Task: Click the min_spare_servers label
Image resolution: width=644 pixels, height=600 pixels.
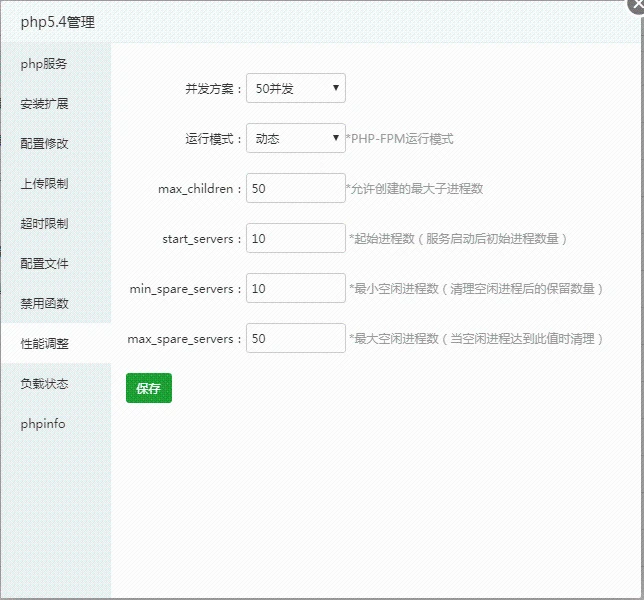Action: click(x=185, y=289)
